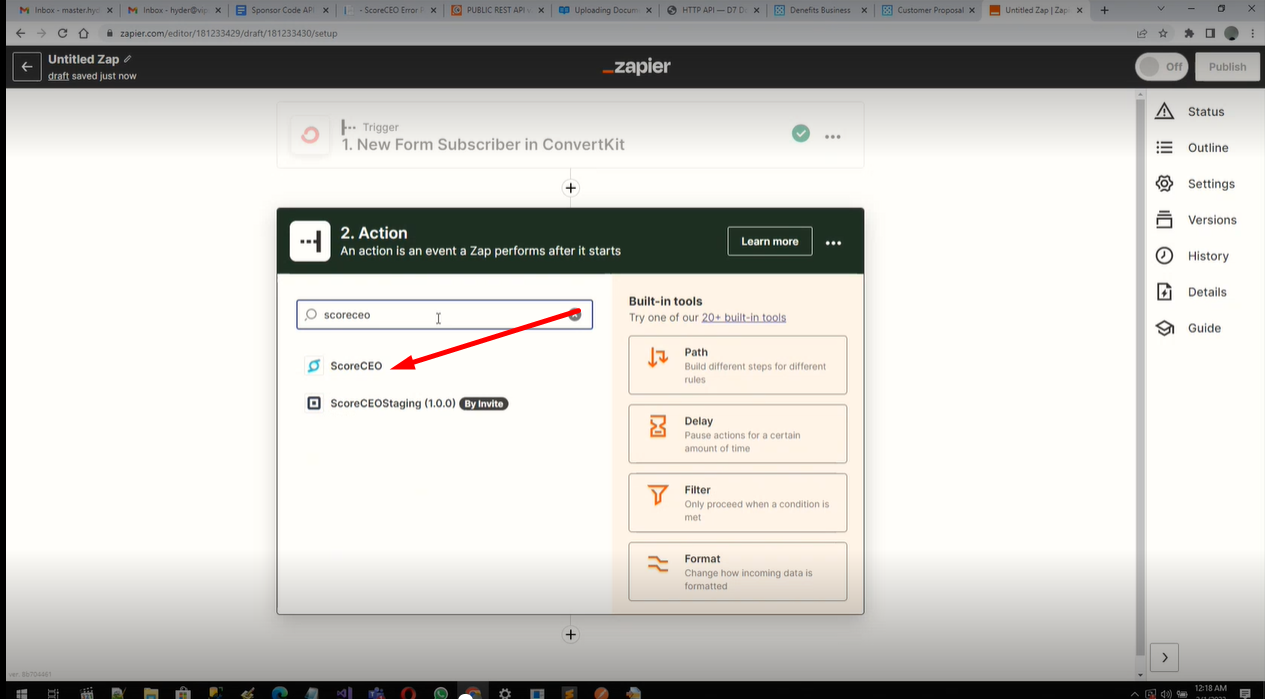Screen dimensions: 1265x699
Task: Add step below the Action card
Action: [570, 634]
